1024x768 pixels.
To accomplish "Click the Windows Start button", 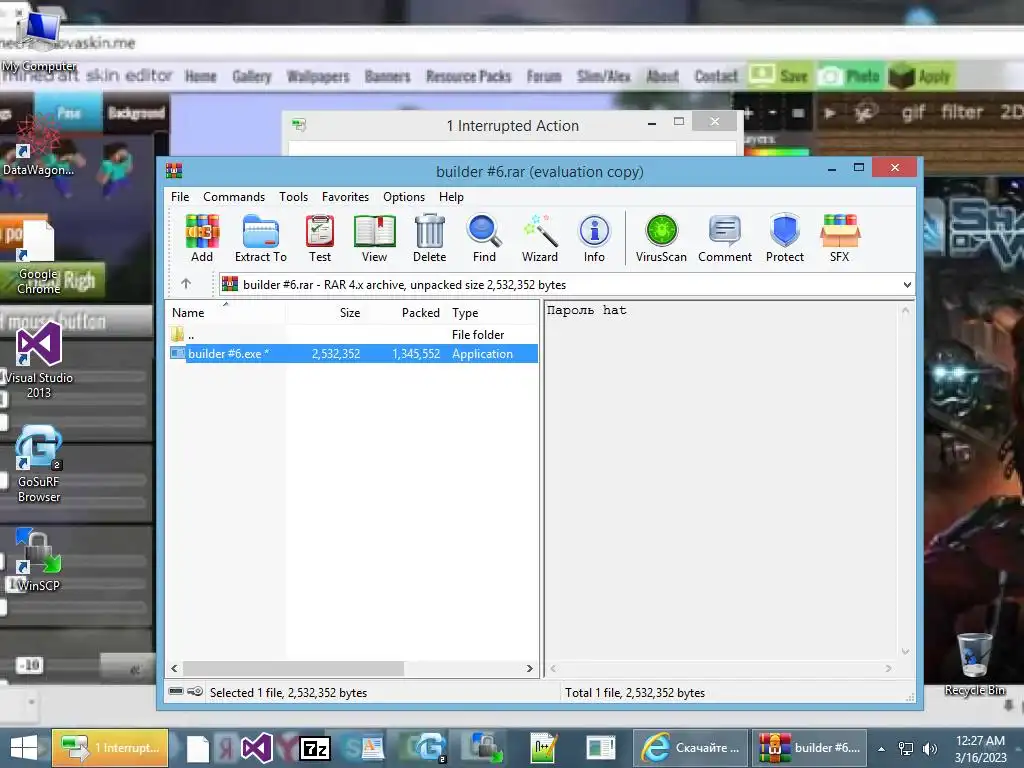I will click(24, 748).
